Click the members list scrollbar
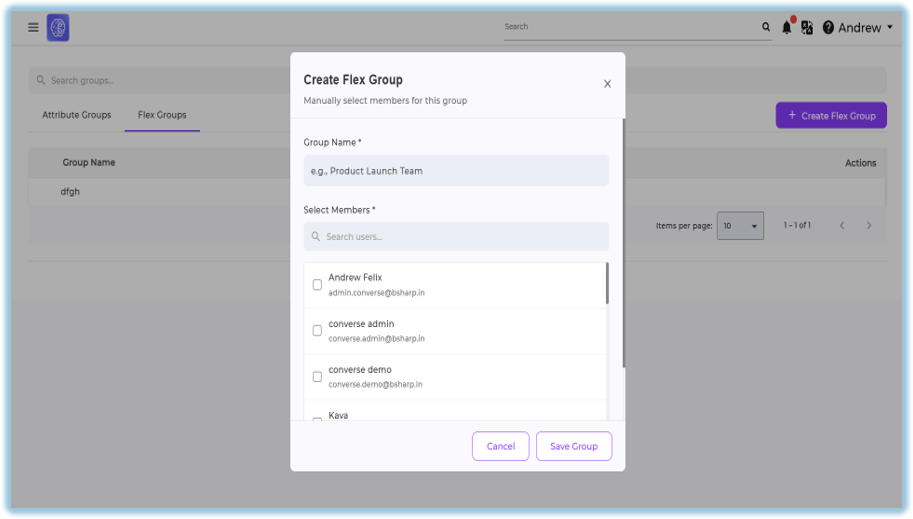The width and height of the screenshot is (913, 519). coord(607,284)
